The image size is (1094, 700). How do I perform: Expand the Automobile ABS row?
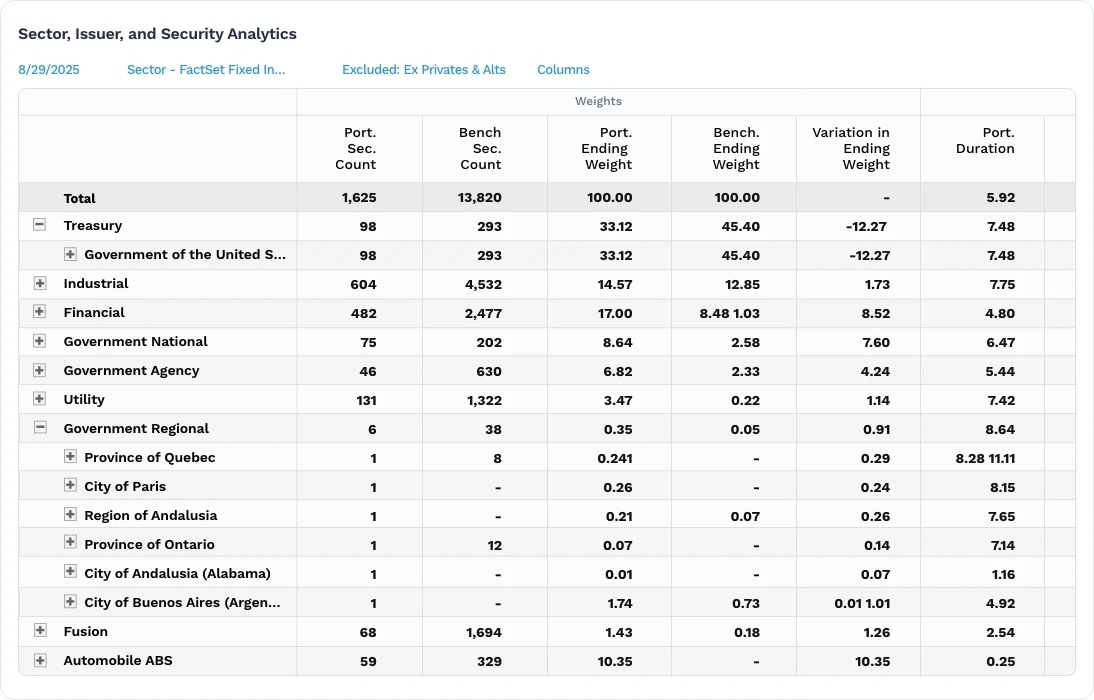tap(40, 660)
